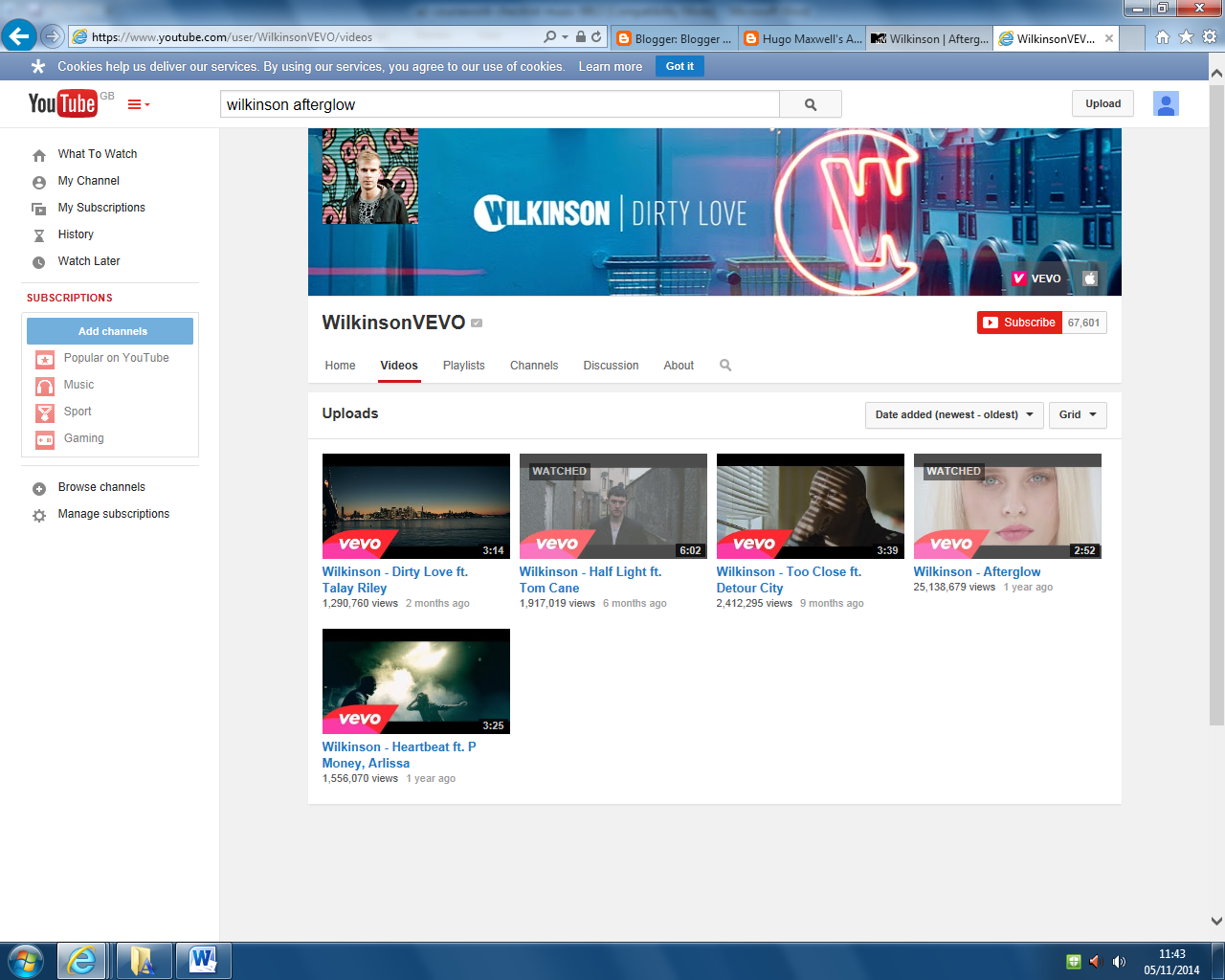Click the channel search magnifier icon

(x=725, y=366)
